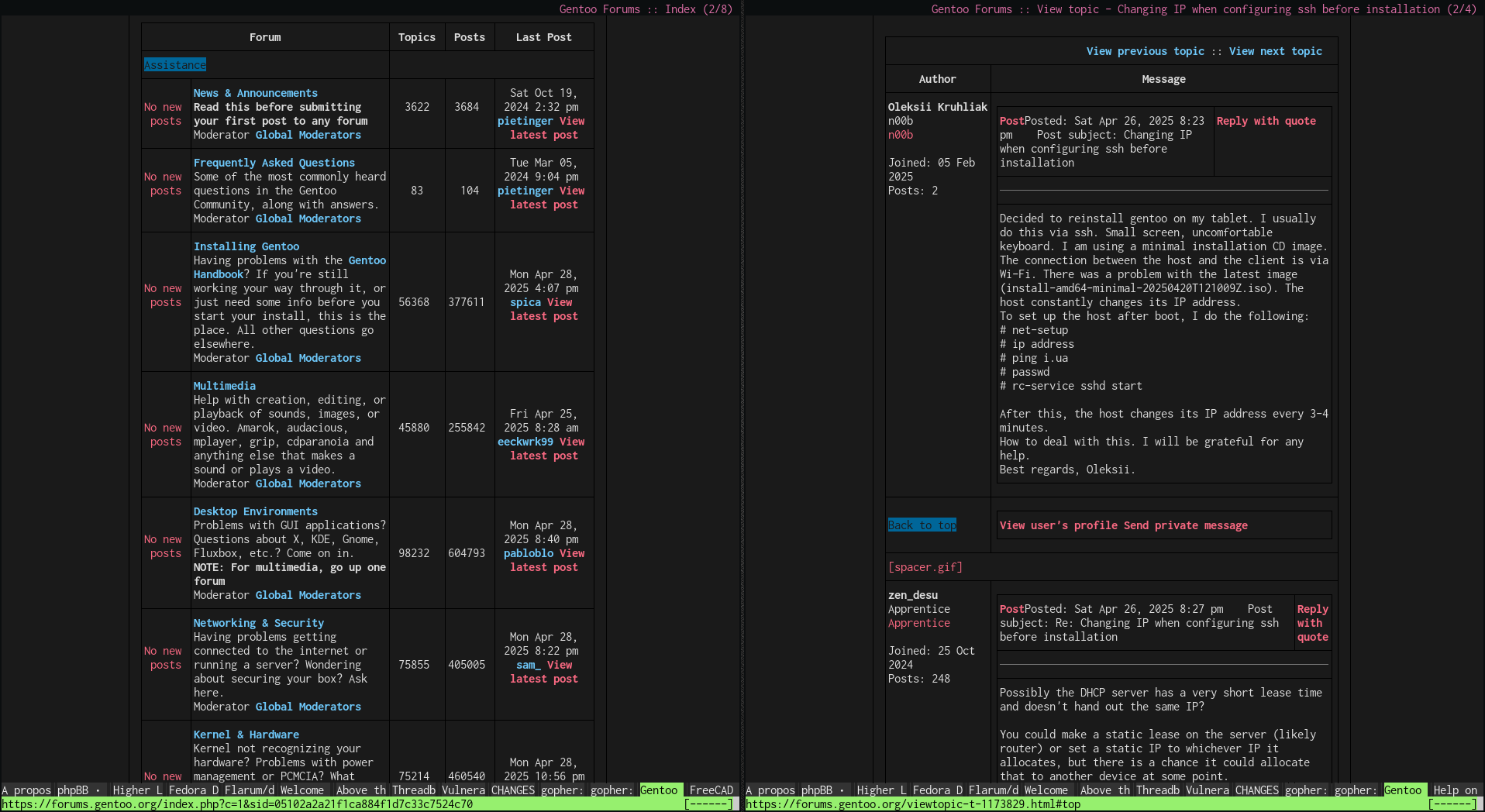Click the Message column header

coord(1163,79)
